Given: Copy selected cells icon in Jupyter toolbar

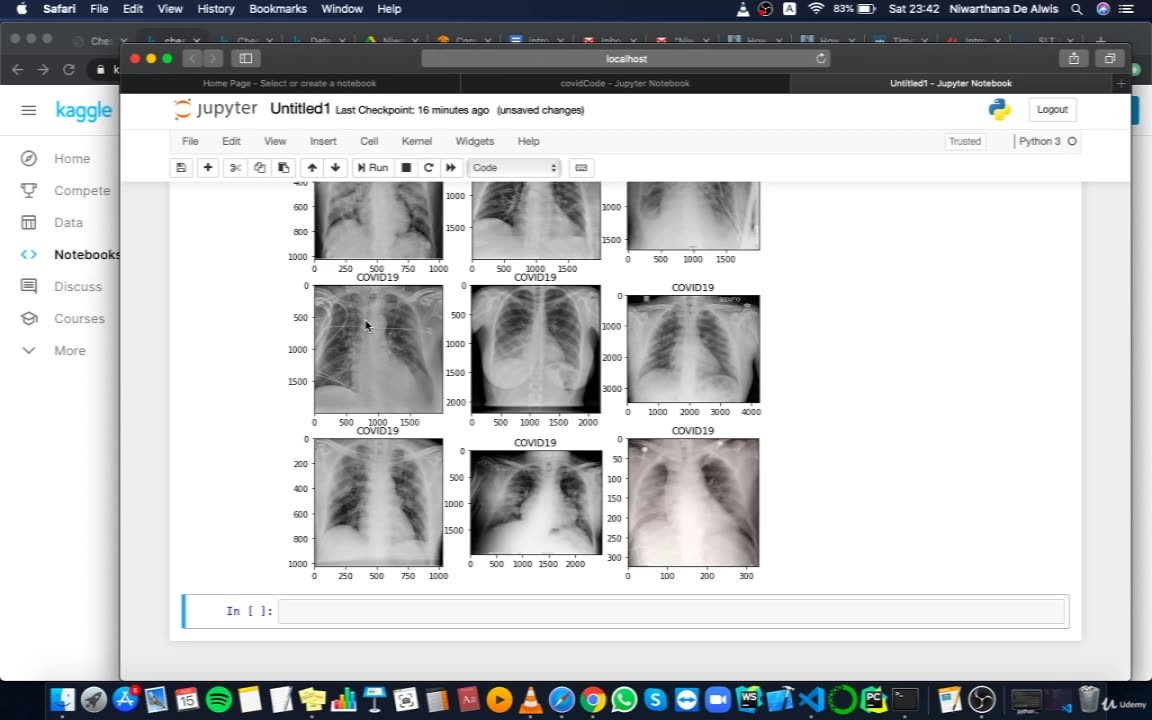Looking at the screenshot, I should pyautogui.click(x=259, y=168).
